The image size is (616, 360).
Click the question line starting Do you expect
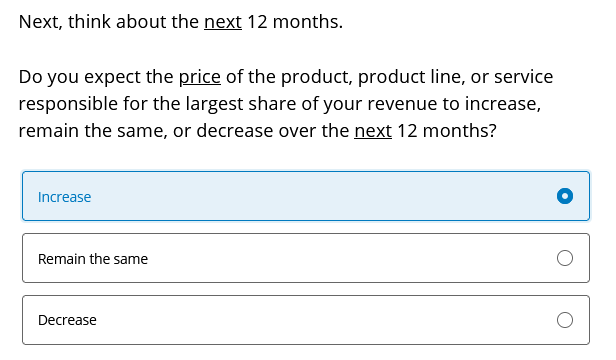[x=286, y=77]
